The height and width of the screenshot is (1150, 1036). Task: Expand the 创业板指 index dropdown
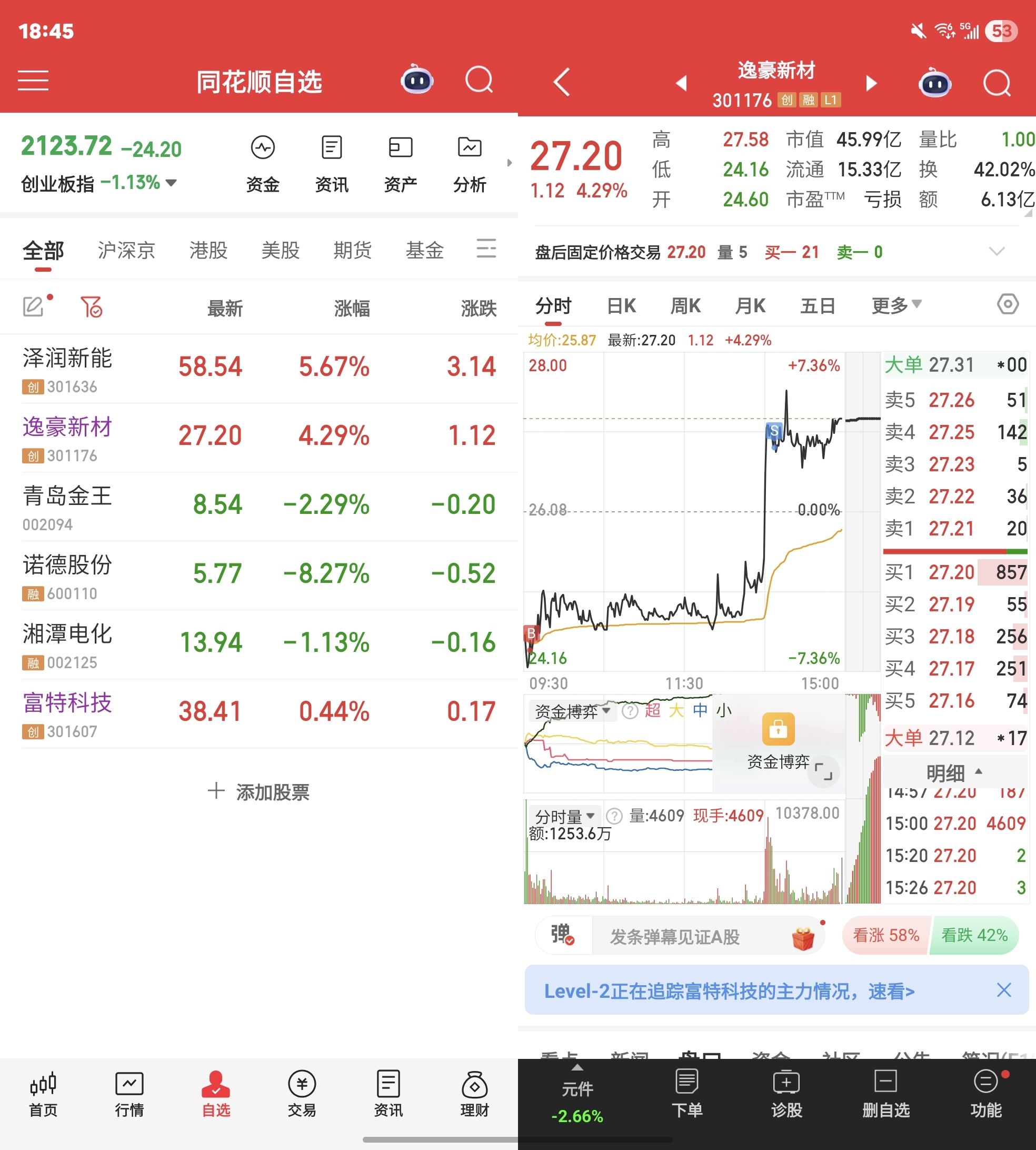pos(171,183)
